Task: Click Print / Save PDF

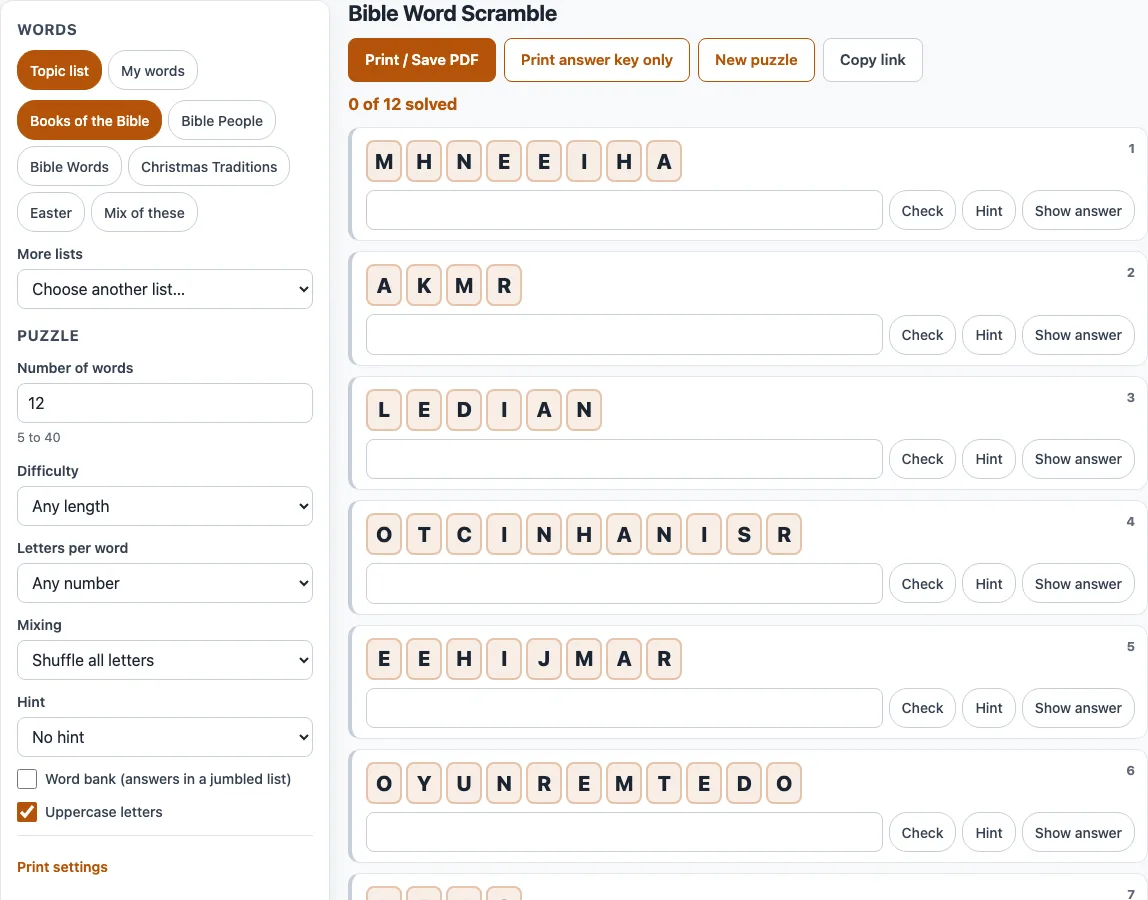Action: (422, 60)
